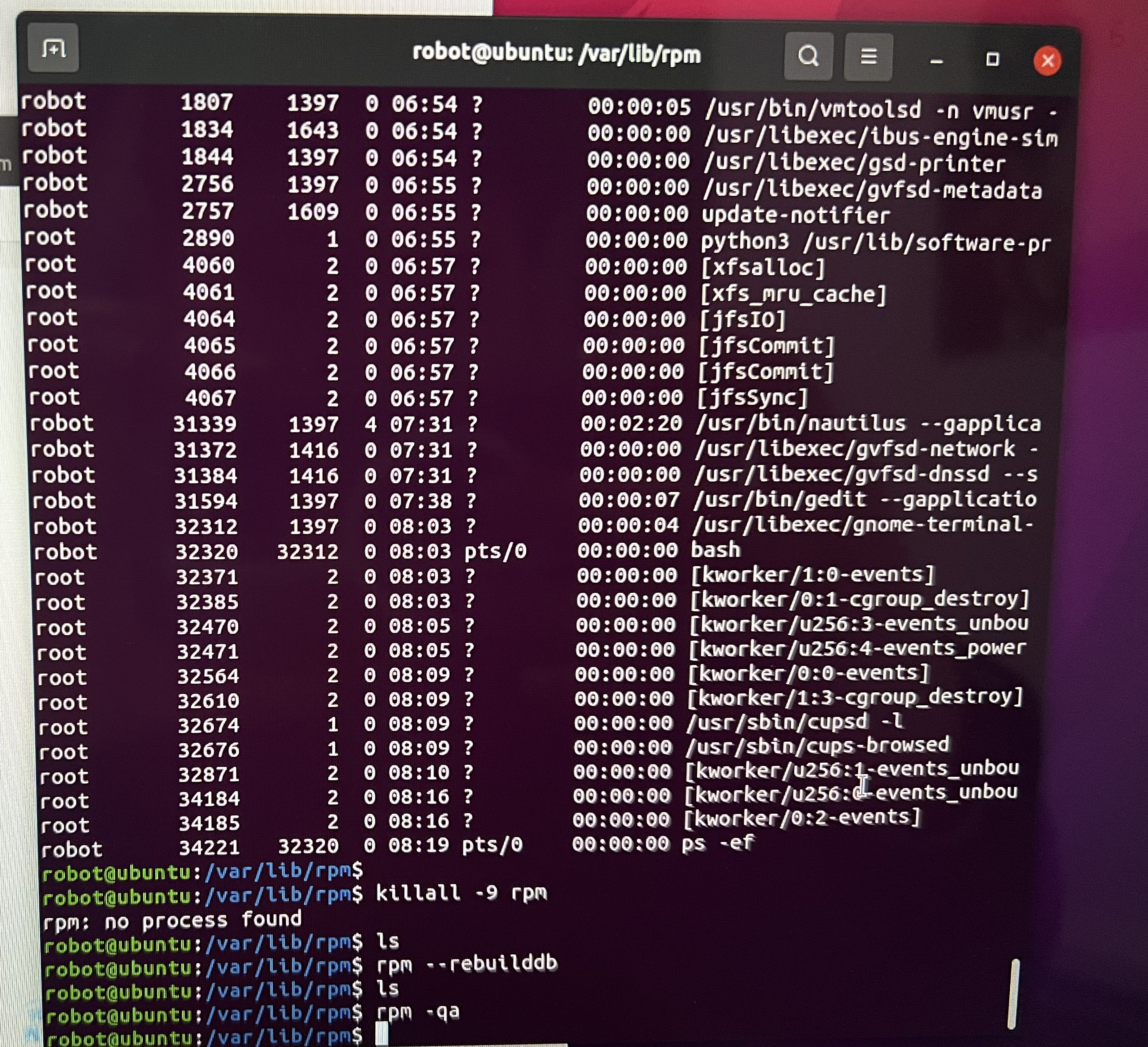Open the terminal search tool

coord(808,56)
